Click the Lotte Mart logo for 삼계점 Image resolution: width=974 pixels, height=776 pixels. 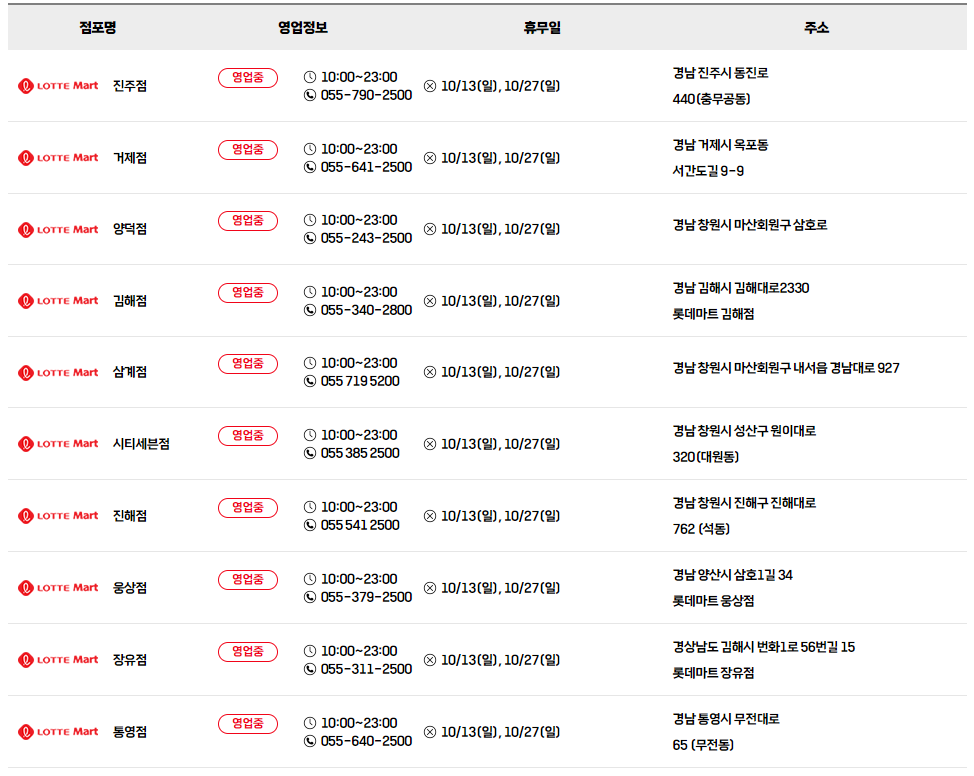[x=58, y=373]
